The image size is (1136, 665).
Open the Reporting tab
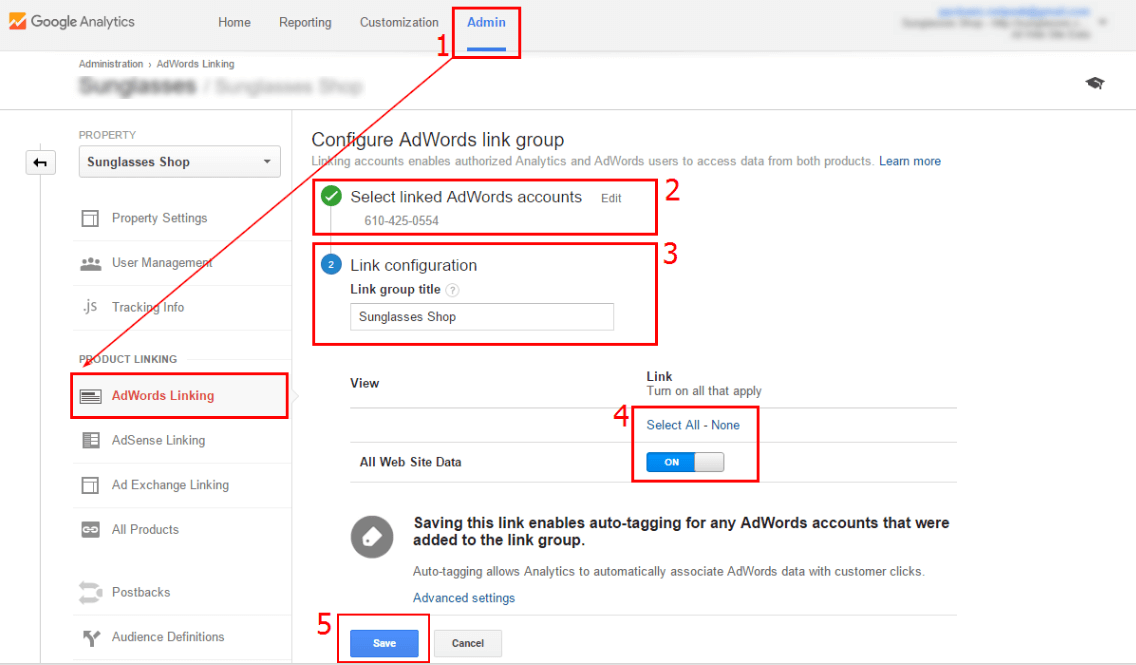point(305,22)
